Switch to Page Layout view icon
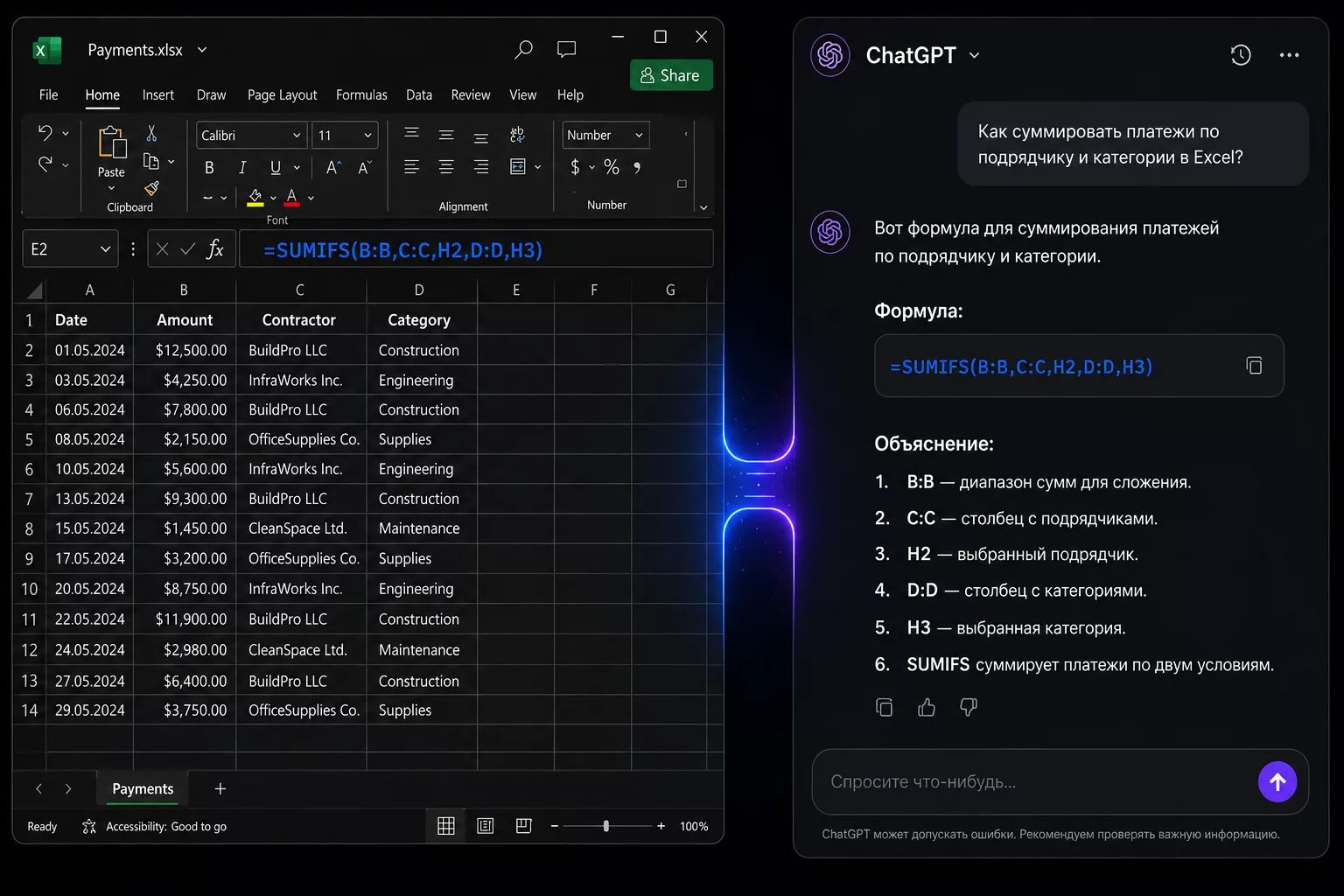Screen dimensions: 1344x896 click(x=486, y=826)
